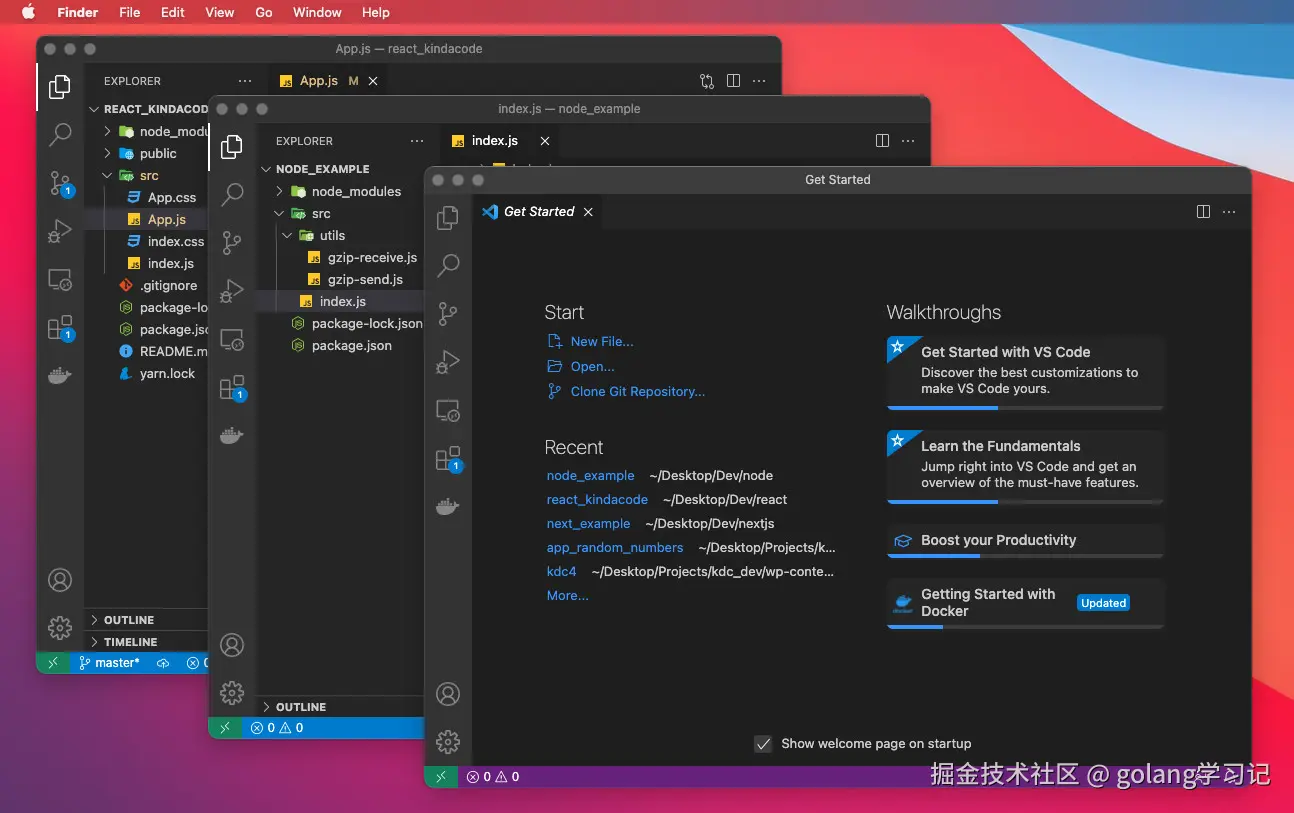The image size is (1294, 813).
Task: Open Getting Started with Docker walkthrough
Action: click(1025, 603)
